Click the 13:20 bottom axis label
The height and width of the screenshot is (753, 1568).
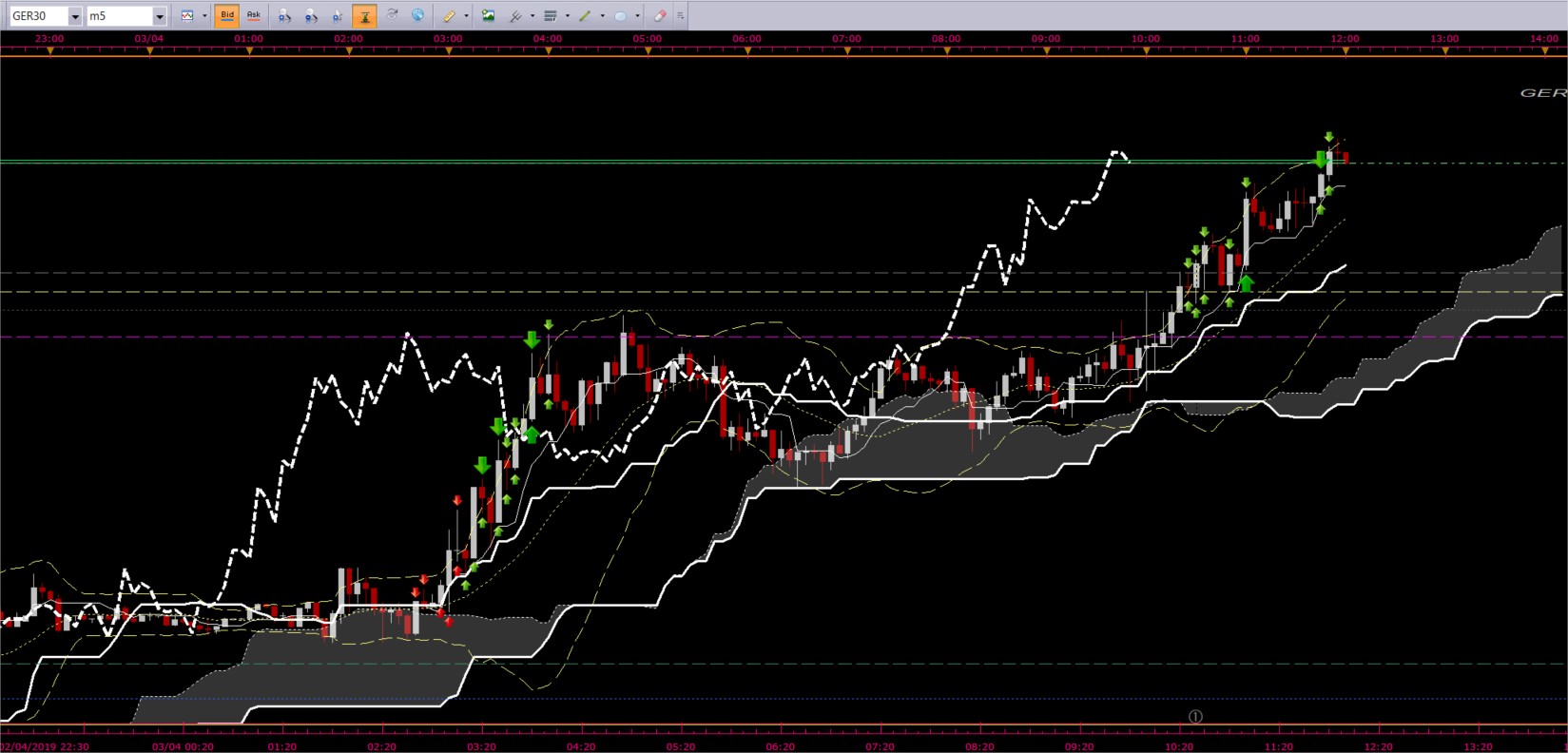pyautogui.click(x=1478, y=746)
